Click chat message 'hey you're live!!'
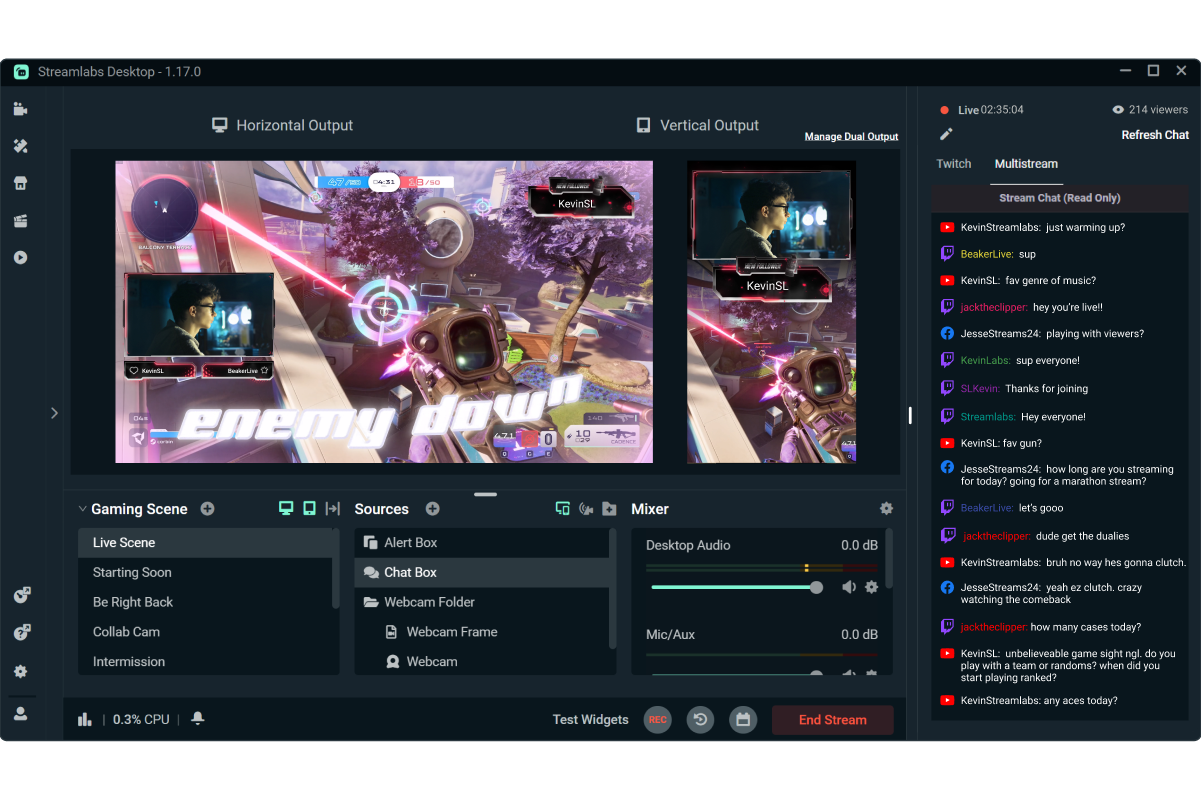Viewport: 1201px width, 800px height. tap(1068, 307)
